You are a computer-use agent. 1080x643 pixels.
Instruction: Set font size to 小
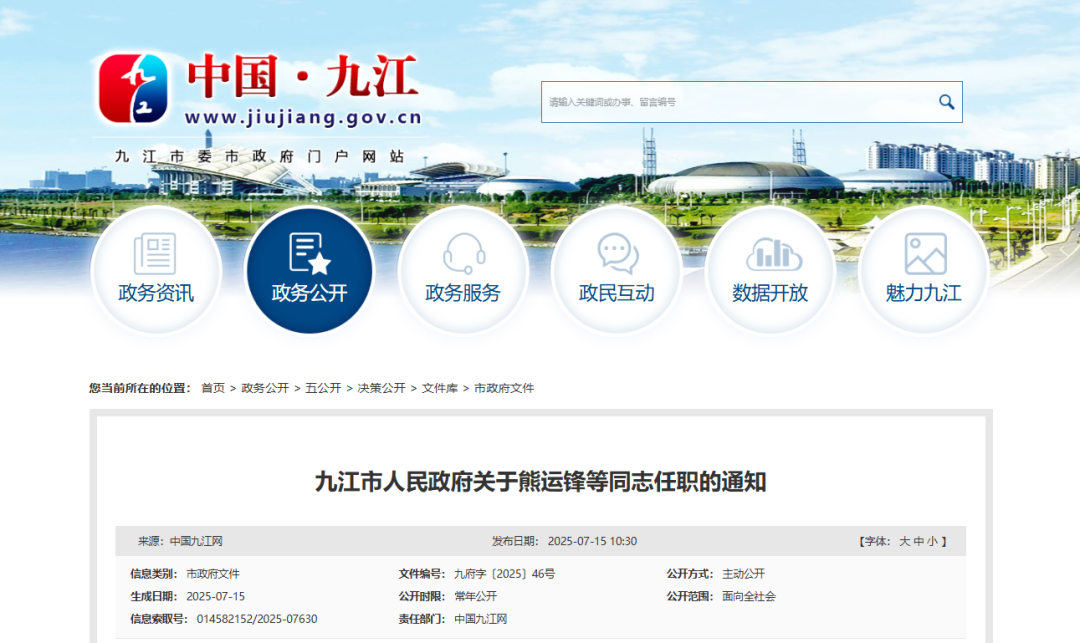[x=932, y=541]
